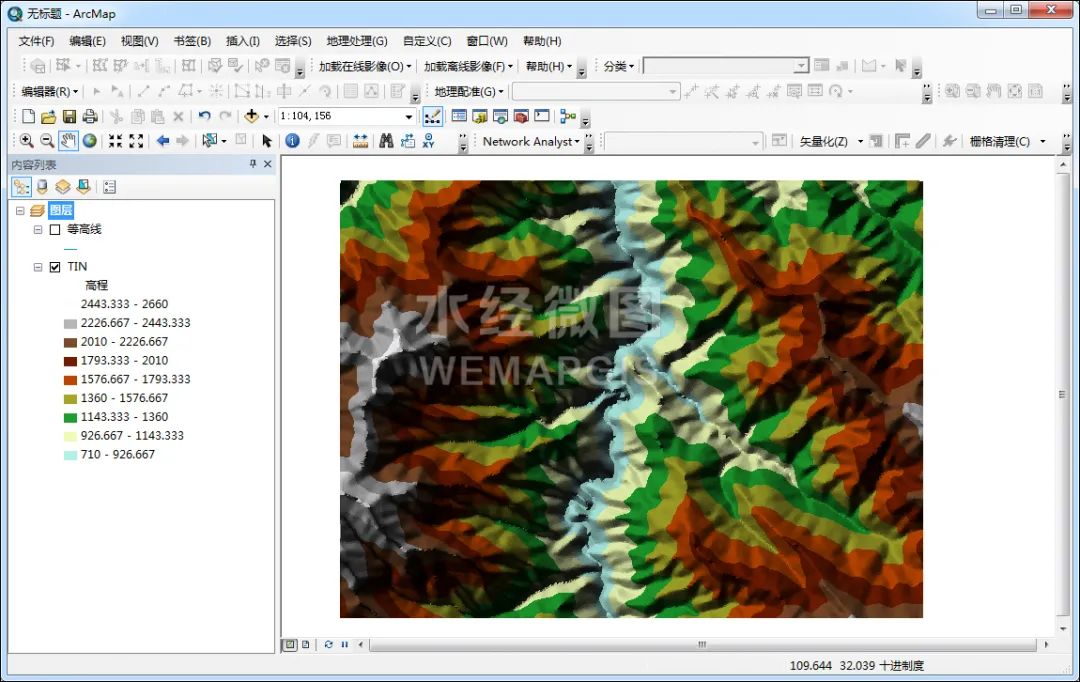Choose the Select Elements arrow tool
Image resolution: width=1080 pixels, height=682 pixels.
pyautogui.click(x=267, y=141)
